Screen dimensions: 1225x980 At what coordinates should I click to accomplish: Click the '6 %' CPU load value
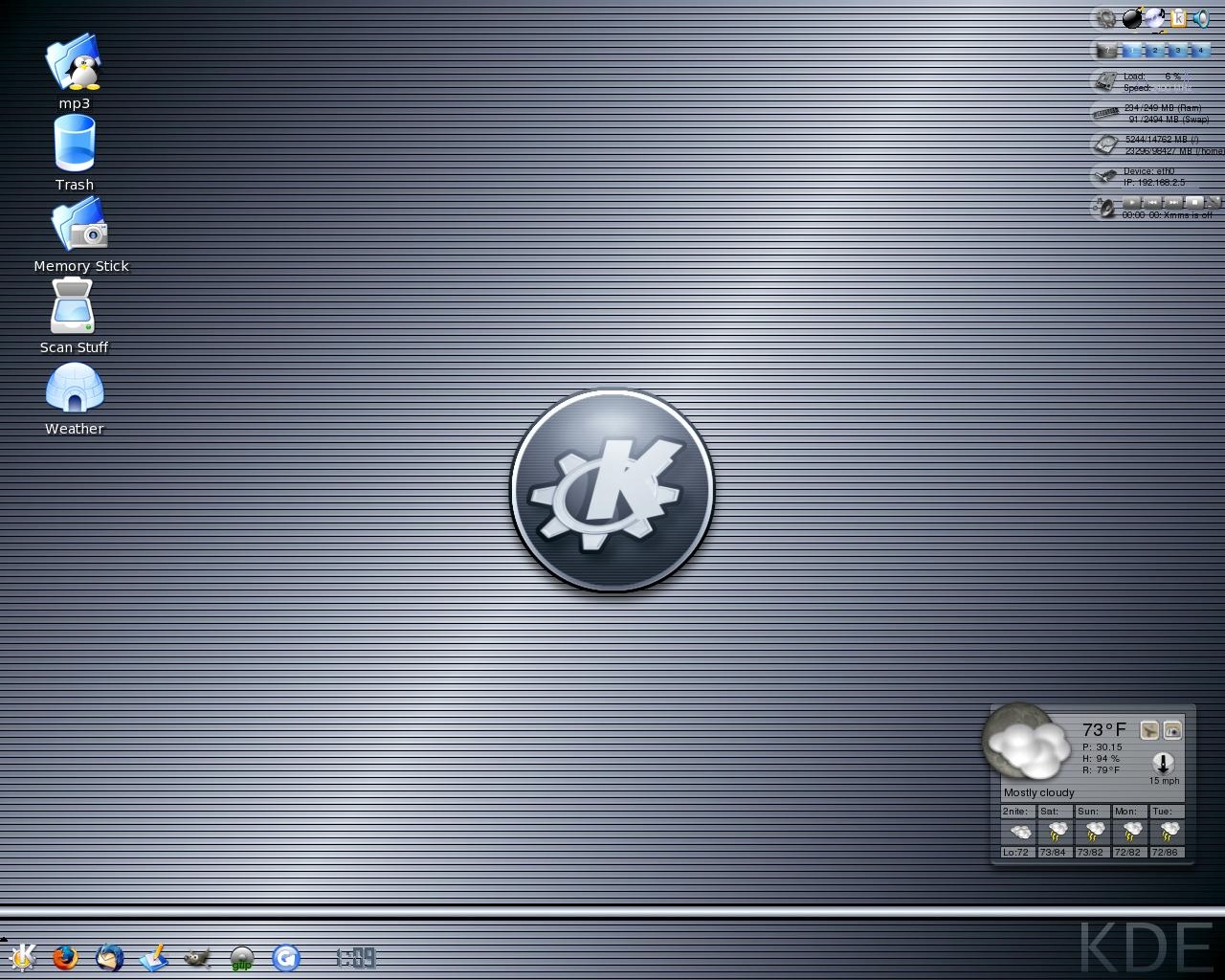(x=1172, y=77)
